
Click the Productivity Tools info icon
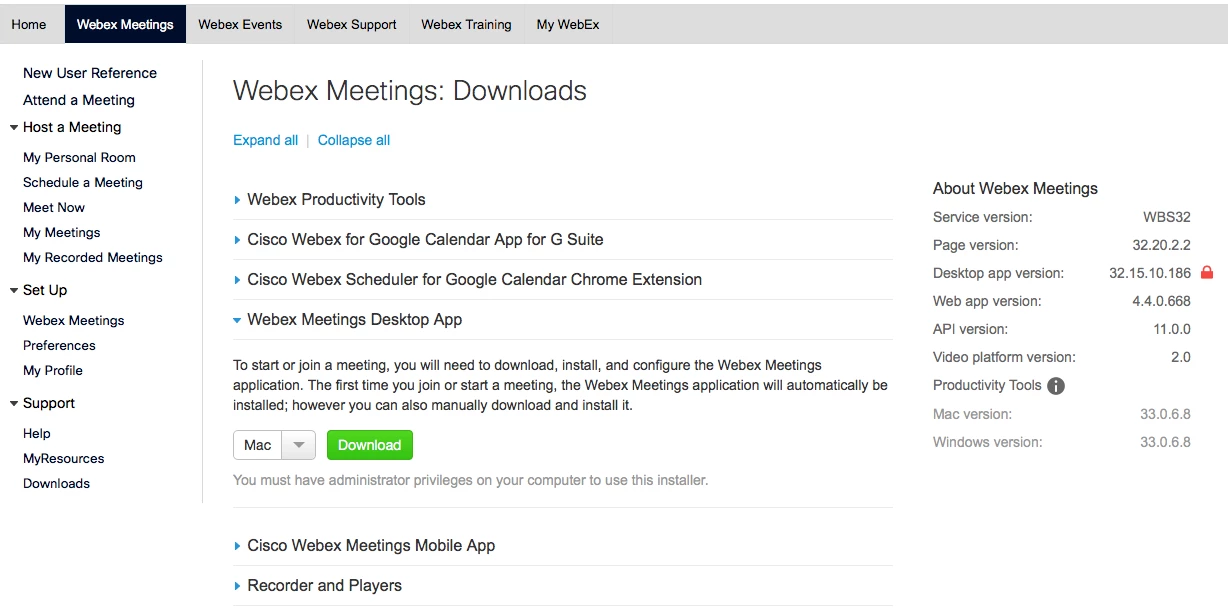click(x=1056, y=386)
